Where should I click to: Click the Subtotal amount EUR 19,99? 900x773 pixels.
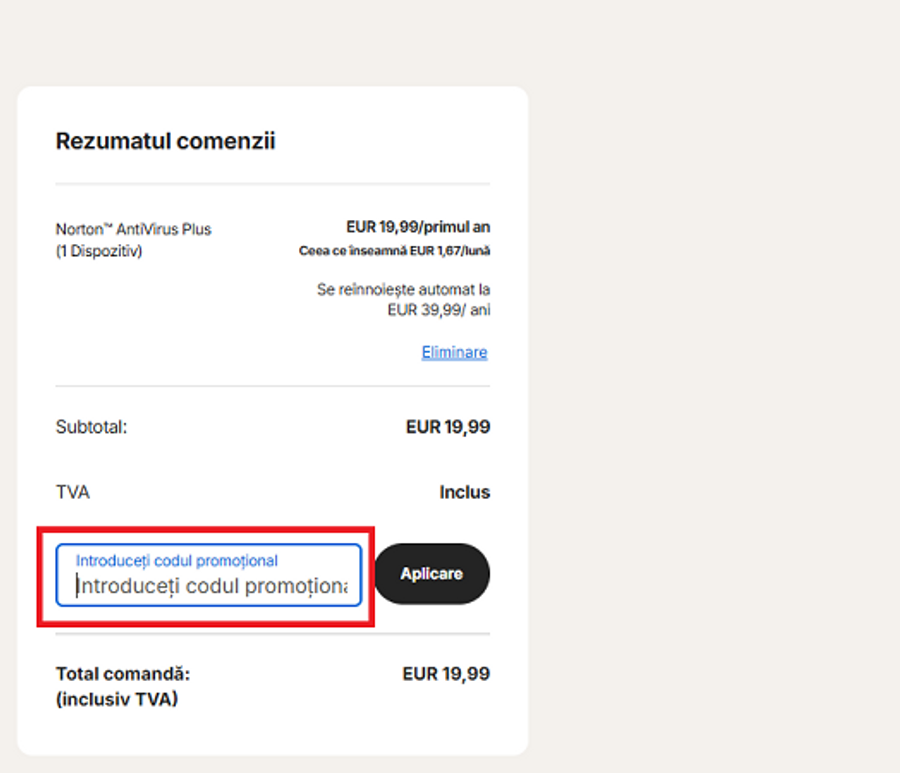(447, 427)
